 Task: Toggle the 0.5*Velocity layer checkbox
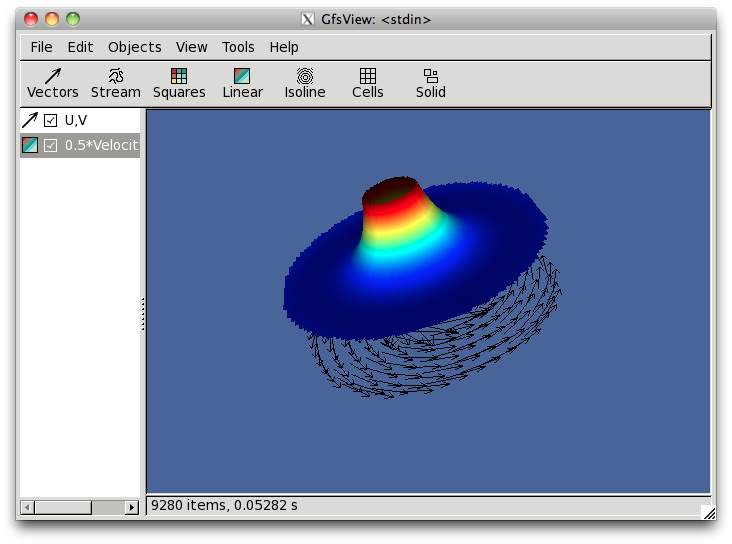[x=50, y=146]
